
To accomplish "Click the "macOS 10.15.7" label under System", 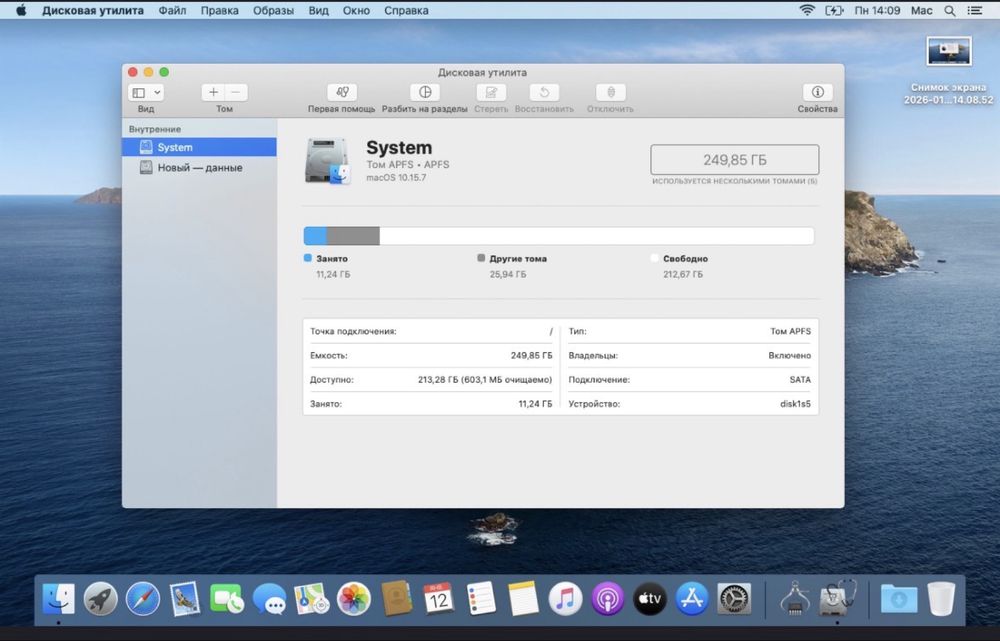I will coord(396,177).
